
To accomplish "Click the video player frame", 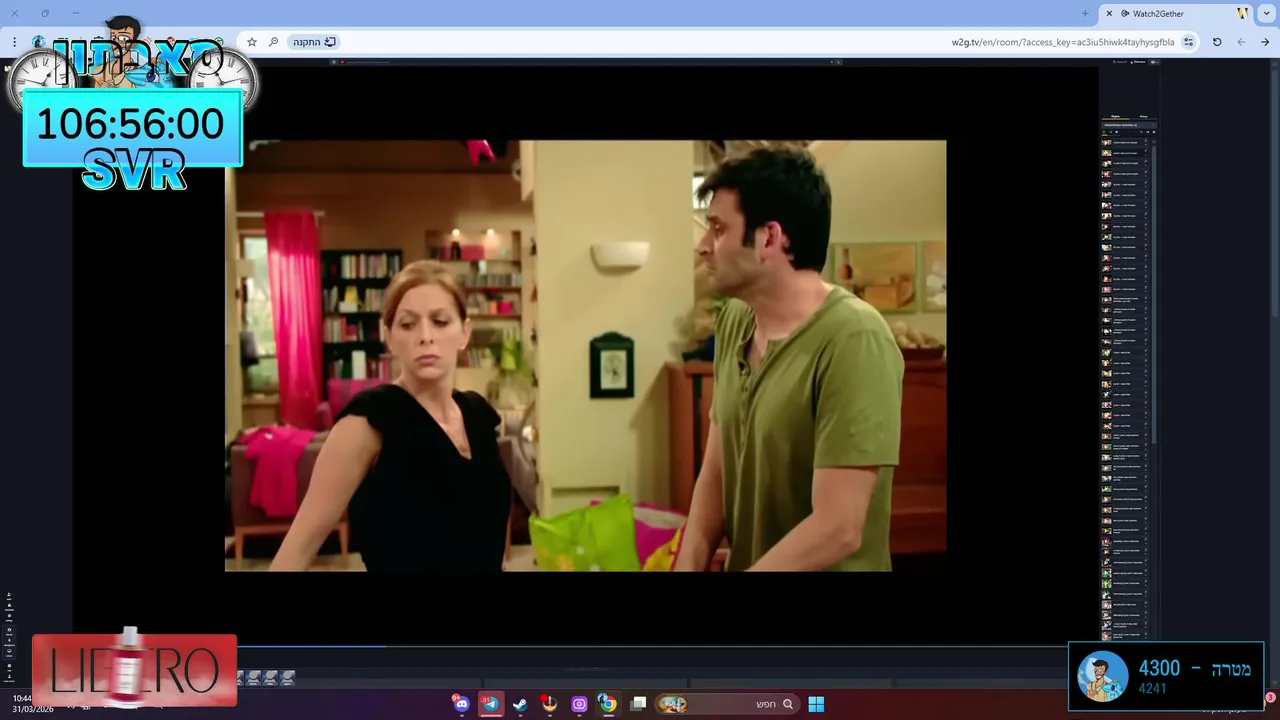I will pyautogui.click(x=585, y=355).
